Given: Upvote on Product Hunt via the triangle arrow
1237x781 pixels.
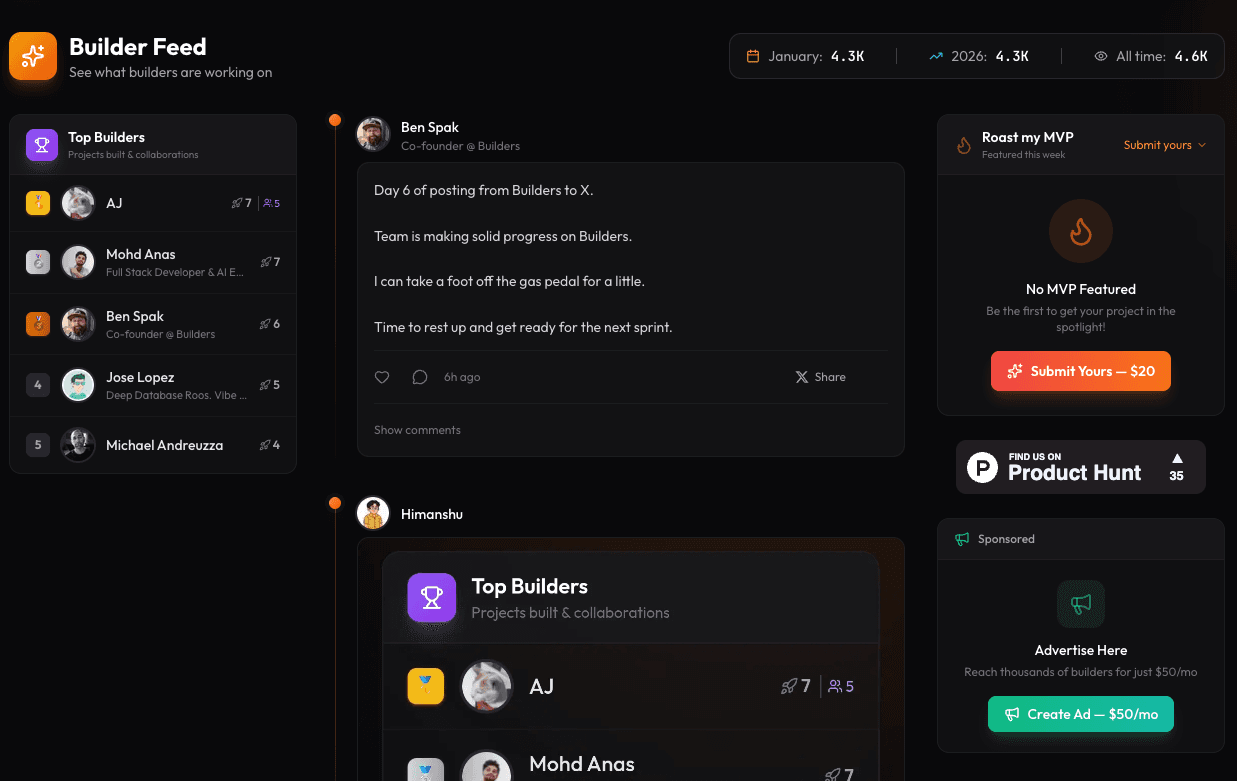Looking at the screenshot, I should click(x=1177, y=458).
